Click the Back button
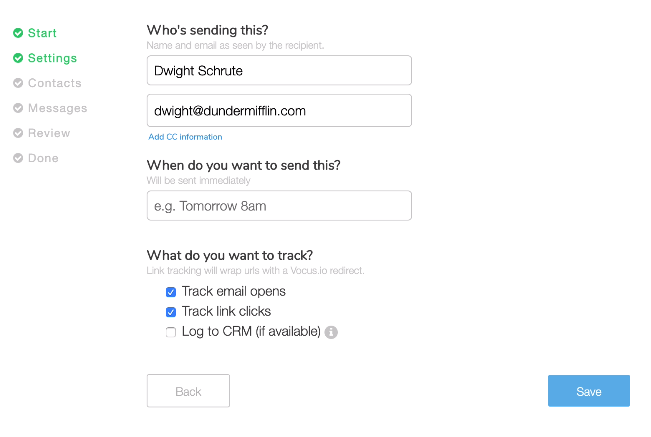The image size is (651, 437). pyautogui.click(x=188, y=391)
